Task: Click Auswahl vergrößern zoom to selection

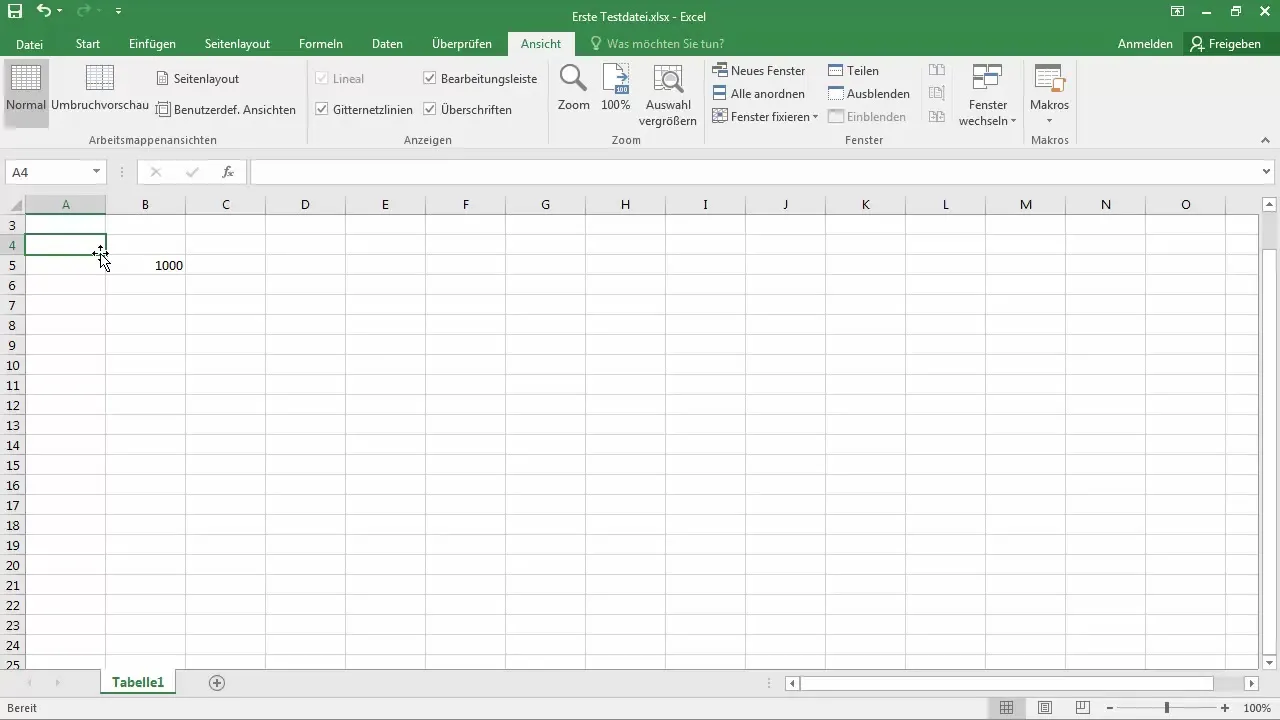Action: coord(668,95)
